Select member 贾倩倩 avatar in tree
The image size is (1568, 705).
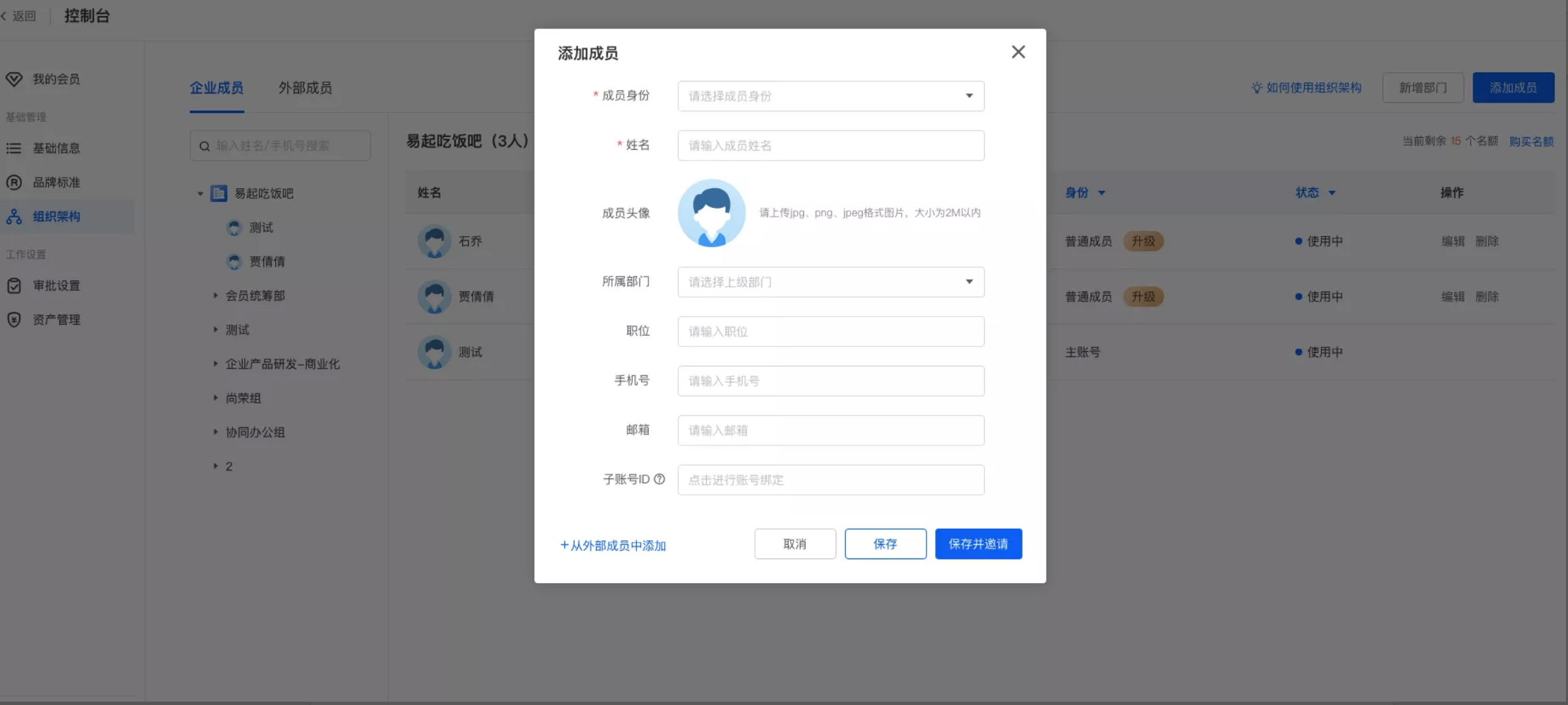[x=234, y=262]
